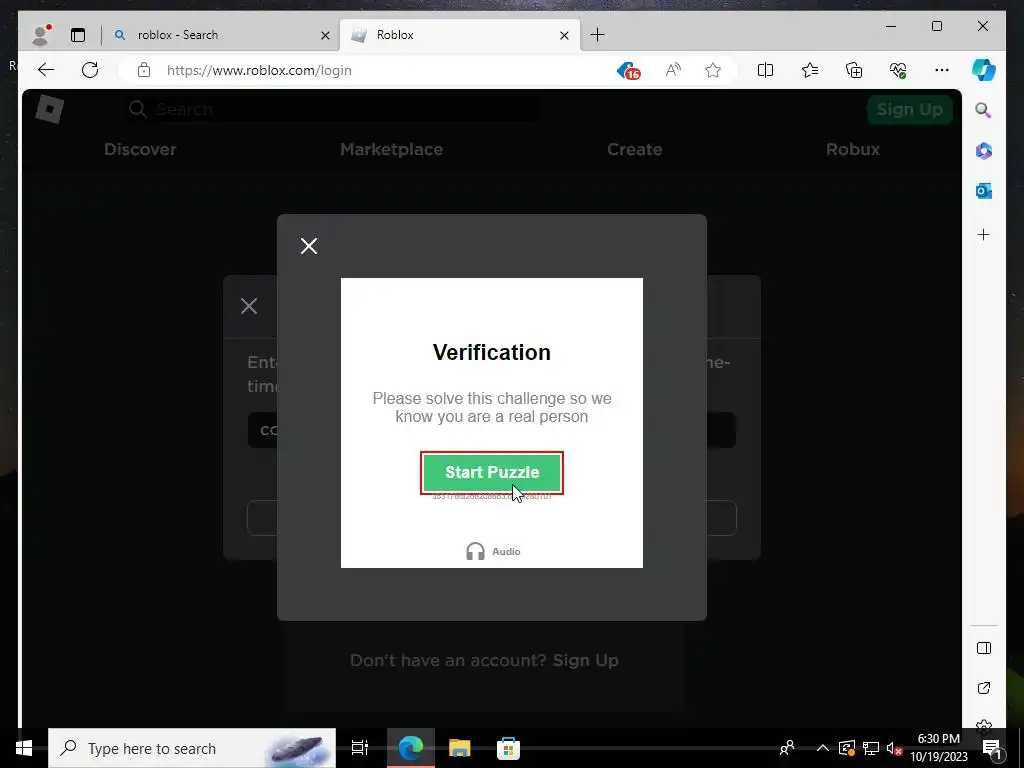Open Task View on the taskbar
This screenshot has height=768, width=1024.
[359, 748]
